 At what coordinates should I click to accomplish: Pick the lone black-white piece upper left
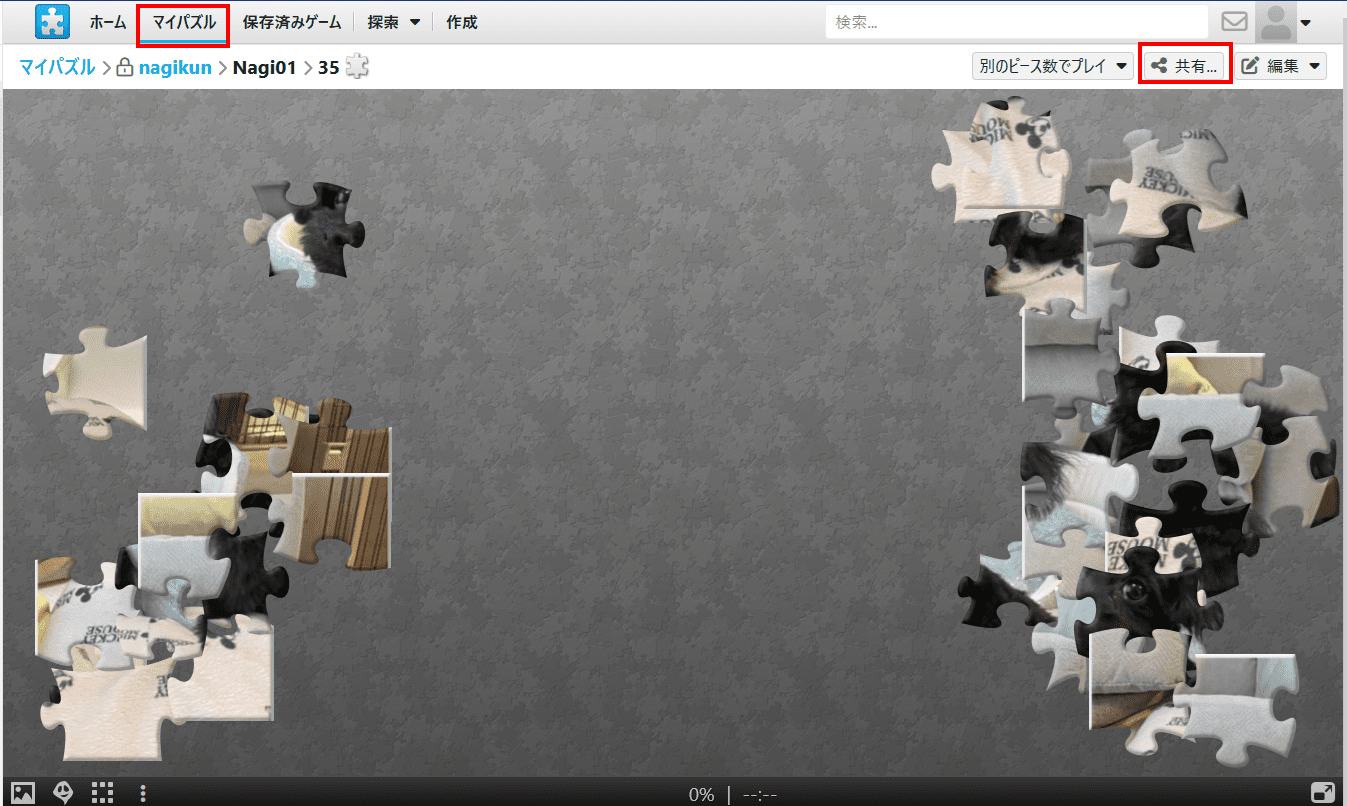(x=306, y=235)
